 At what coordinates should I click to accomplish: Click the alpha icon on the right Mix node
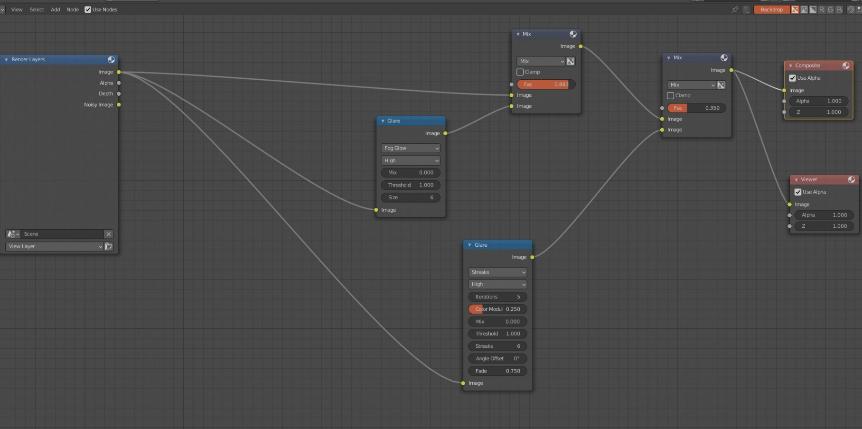pyautogui.click(x=720, y=85)
